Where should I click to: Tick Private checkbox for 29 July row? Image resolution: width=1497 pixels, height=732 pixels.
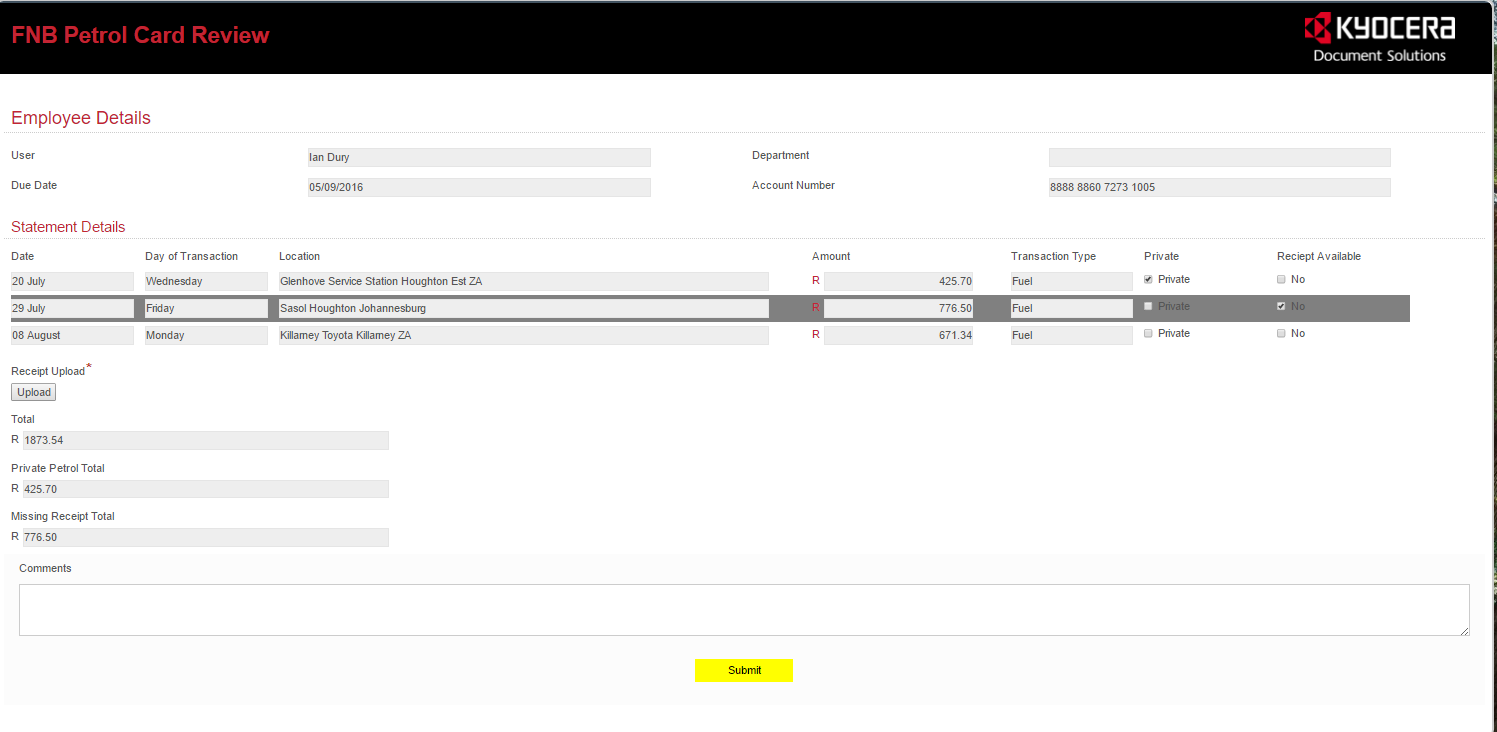(x=1148, y=307)
